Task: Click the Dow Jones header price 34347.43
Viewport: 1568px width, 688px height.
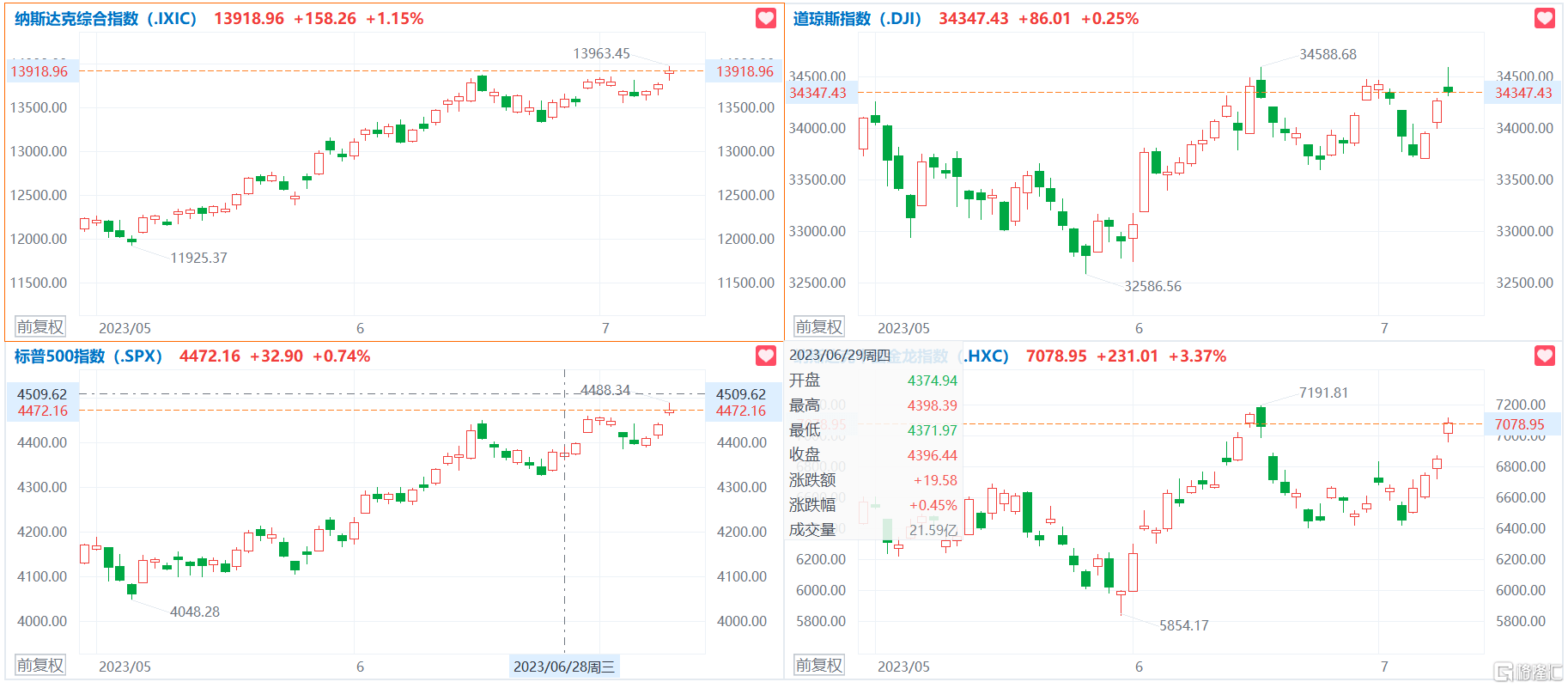Action: [x=974, y=19]
